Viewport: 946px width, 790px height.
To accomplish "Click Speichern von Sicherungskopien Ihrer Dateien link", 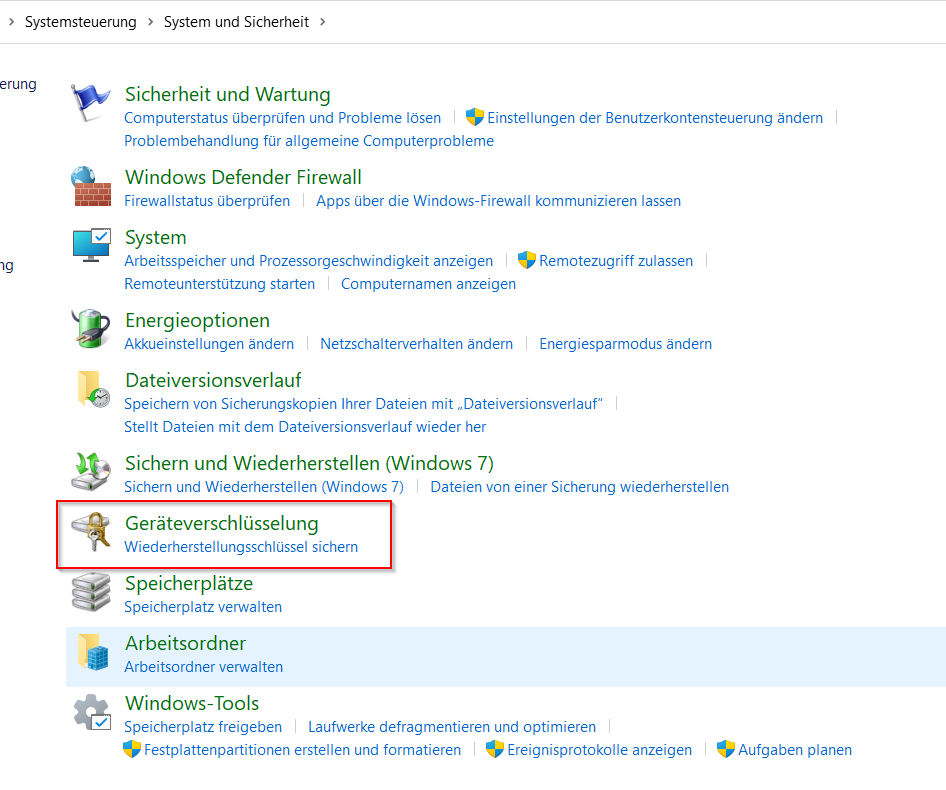I will [x=363, y=404].
